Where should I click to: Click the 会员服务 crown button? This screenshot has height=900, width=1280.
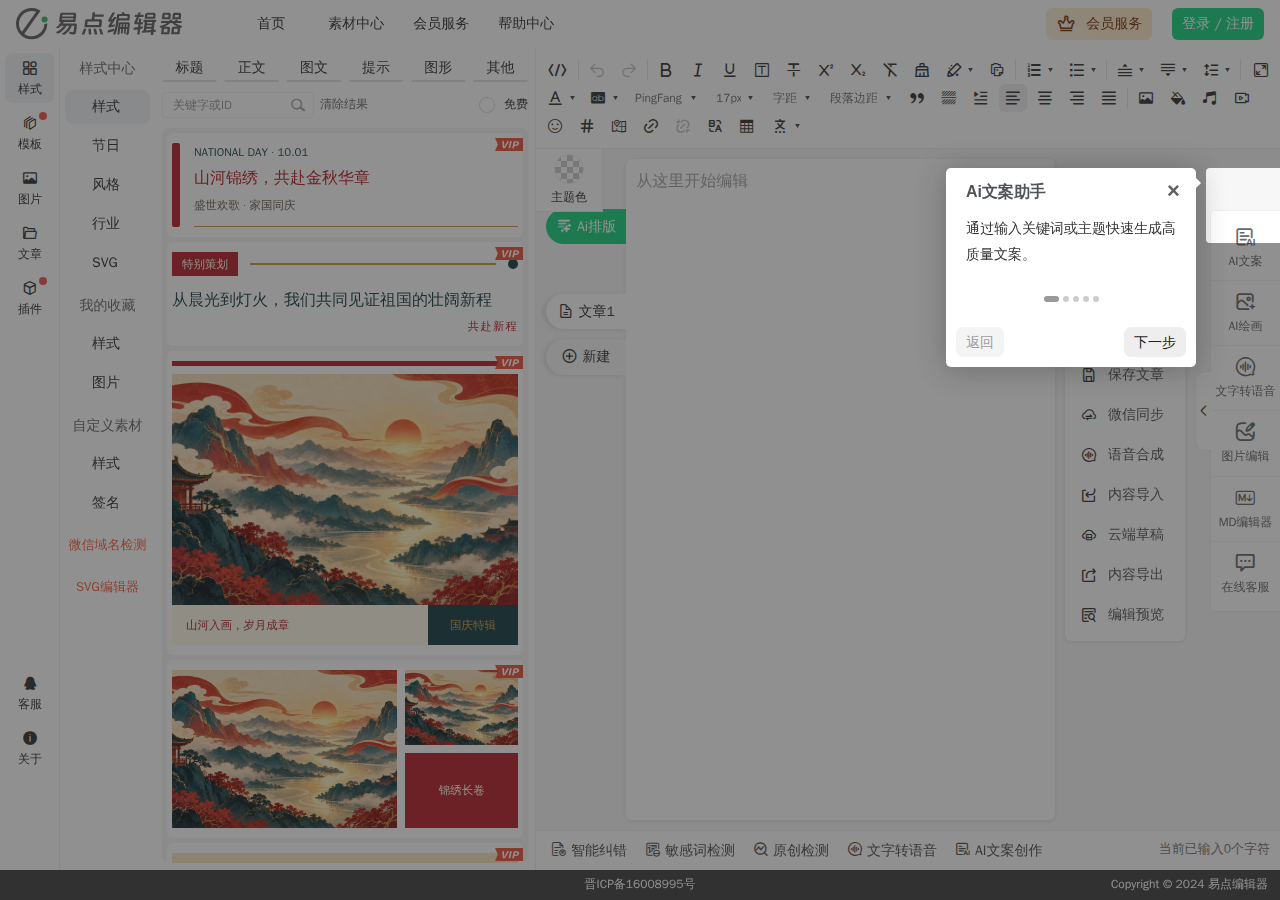click(x=1099, y=24)
